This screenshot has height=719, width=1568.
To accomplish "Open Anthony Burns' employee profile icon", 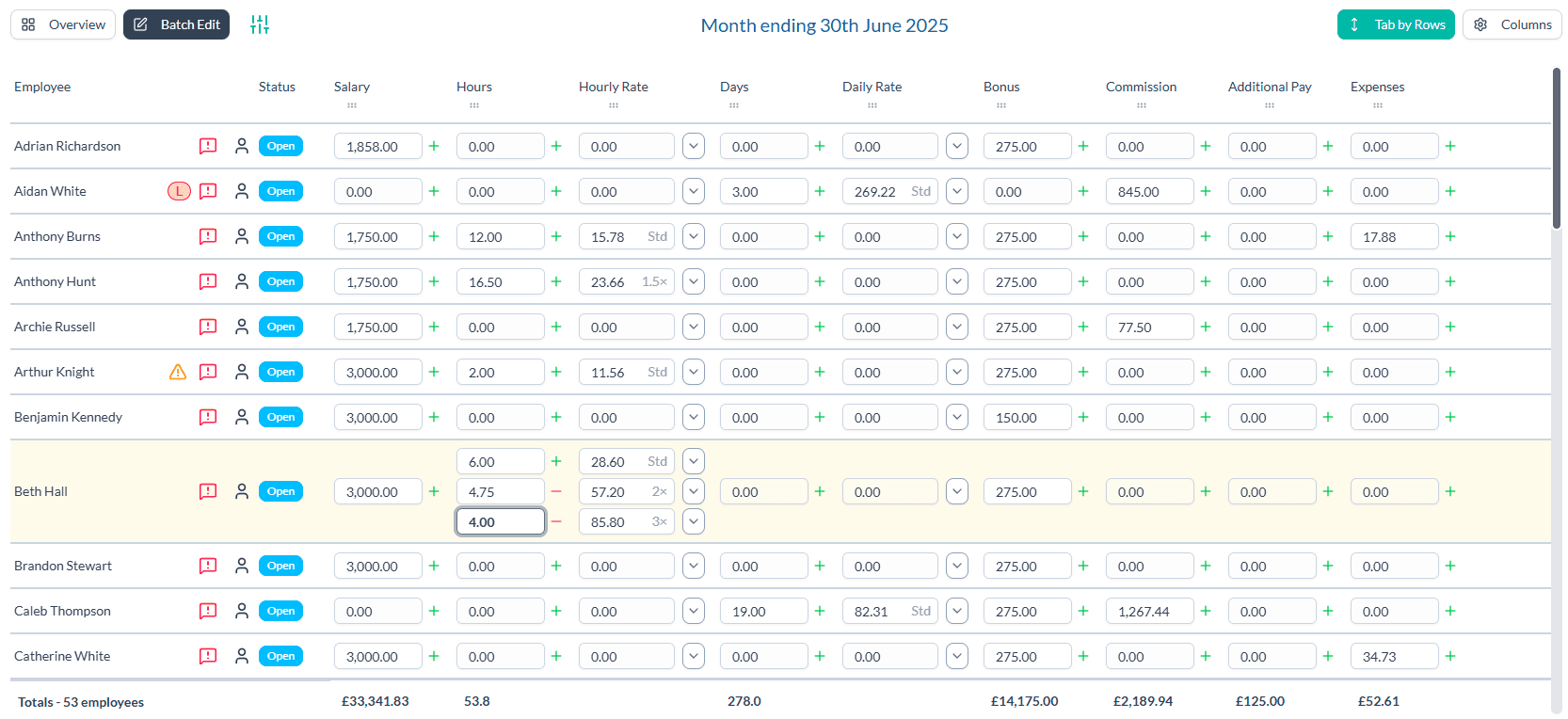I will click(242, 236).
